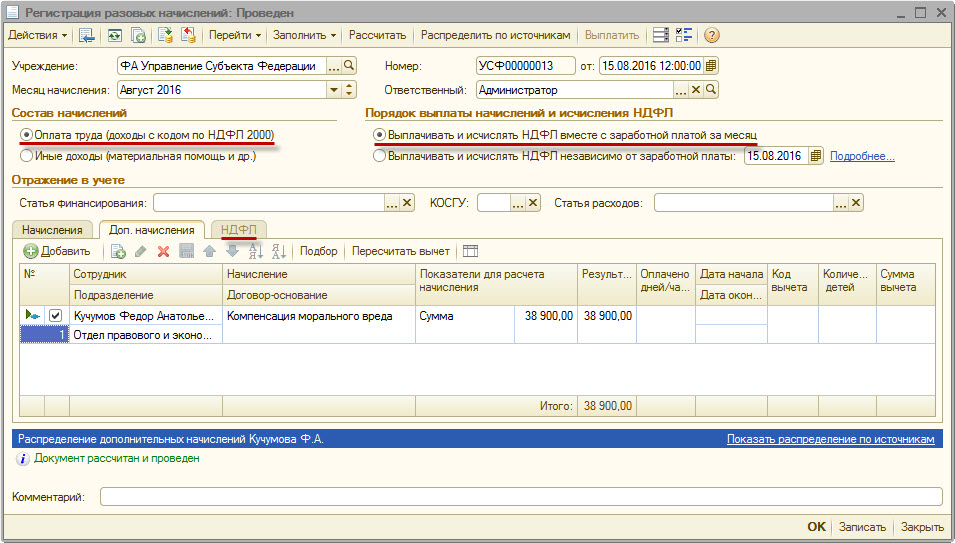The image size is (955, 543).
Task: Open 'Показать распределение по источникам' link
Action: tap(830, 439)
